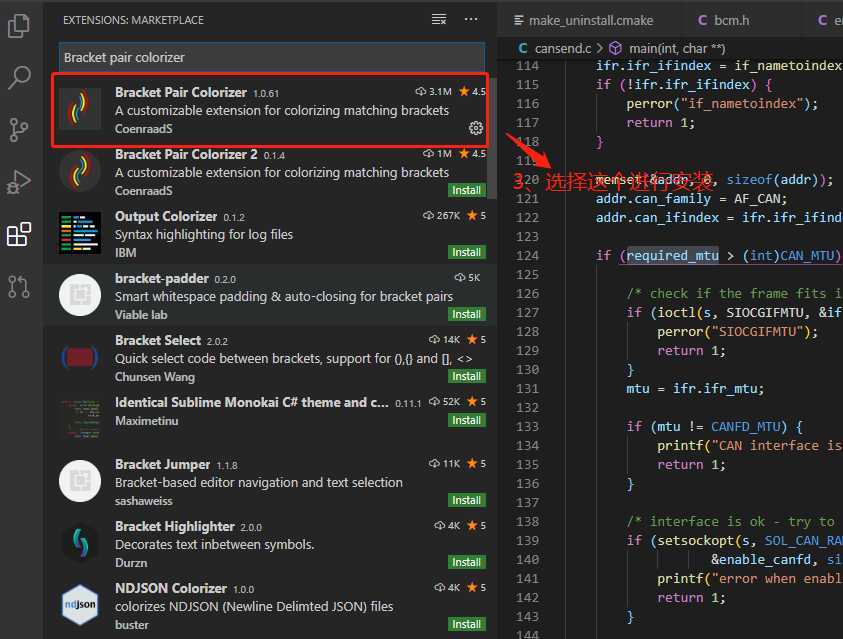The height and width of the screenshot is (639, 843).
Task: Click publisher name Viable lab
Action: [141, 315]
